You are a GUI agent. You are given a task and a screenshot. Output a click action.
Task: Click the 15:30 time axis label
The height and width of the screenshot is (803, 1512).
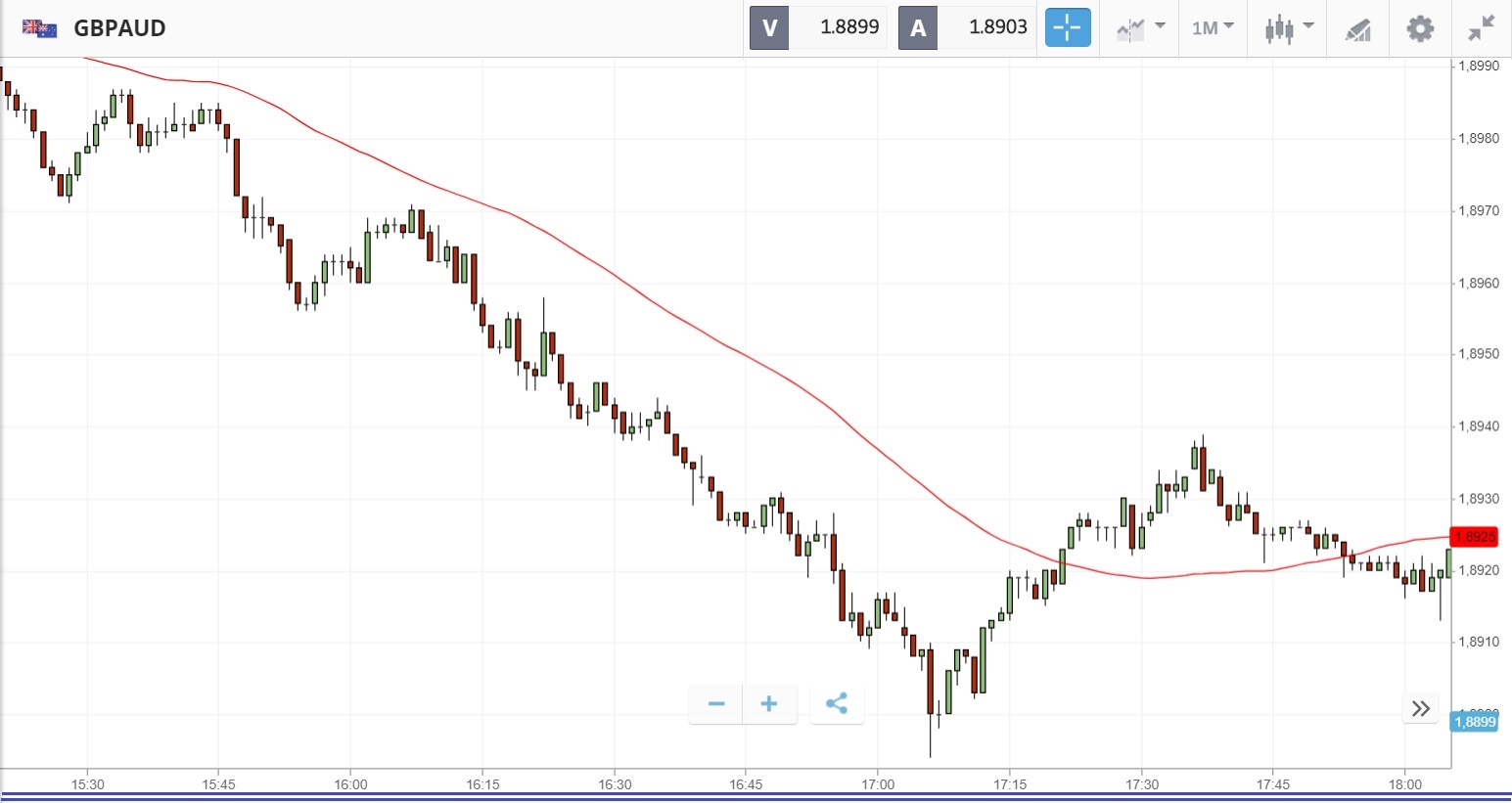[87, 784]
